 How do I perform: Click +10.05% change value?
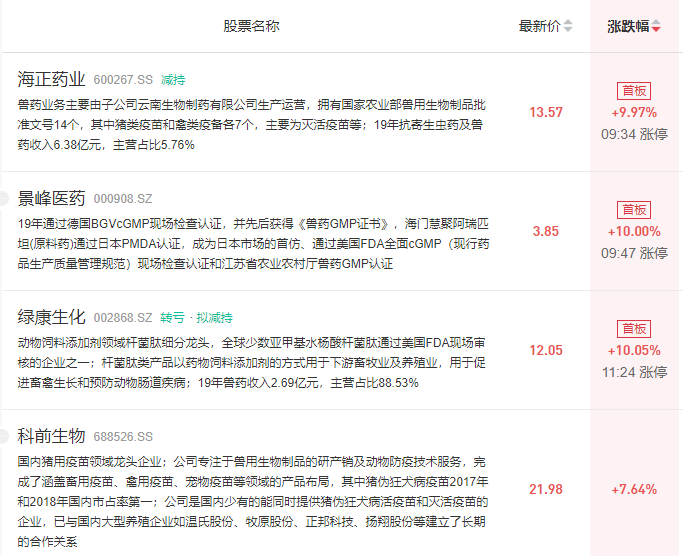(x=634, y=350)
